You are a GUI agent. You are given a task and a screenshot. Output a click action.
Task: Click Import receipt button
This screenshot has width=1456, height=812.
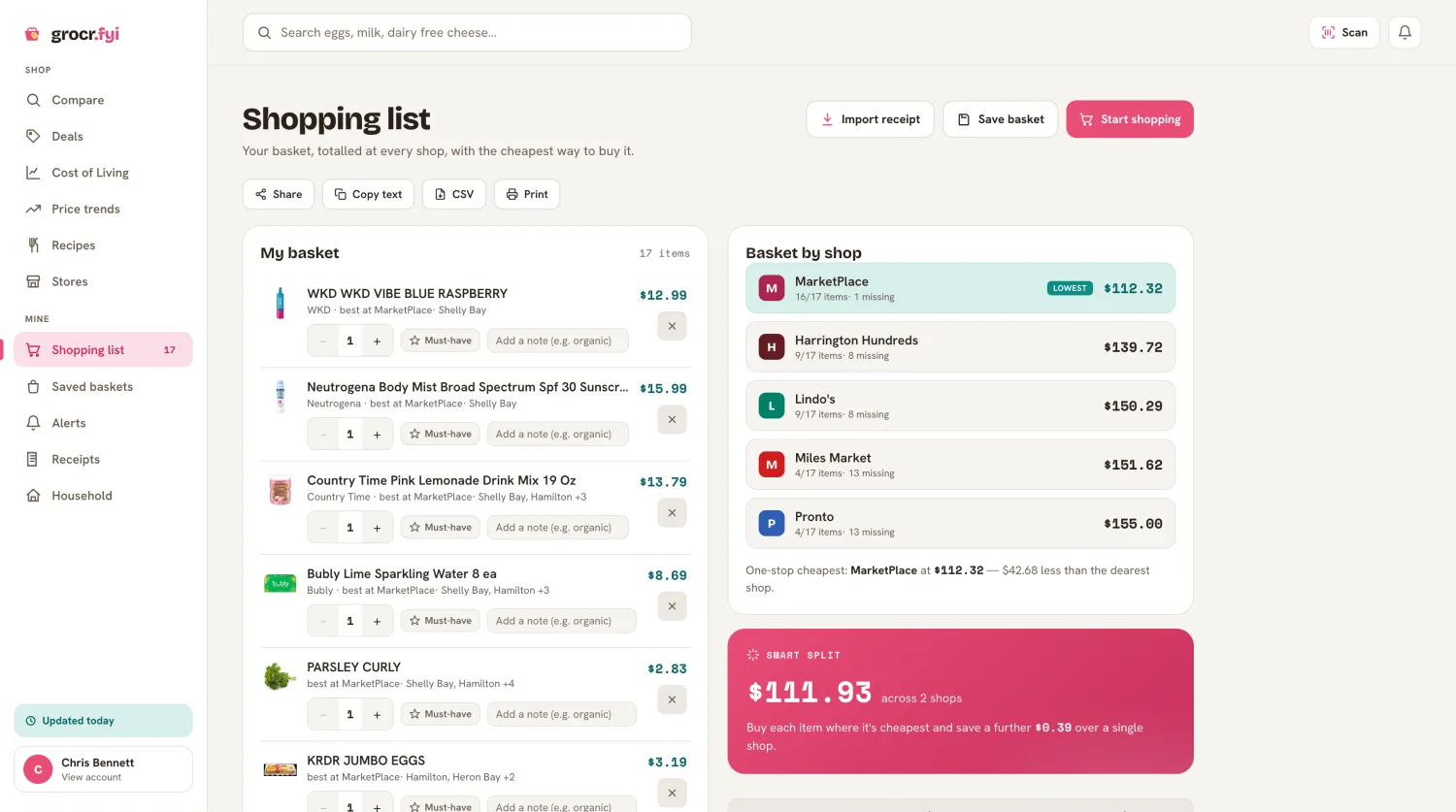click(870, 119)
